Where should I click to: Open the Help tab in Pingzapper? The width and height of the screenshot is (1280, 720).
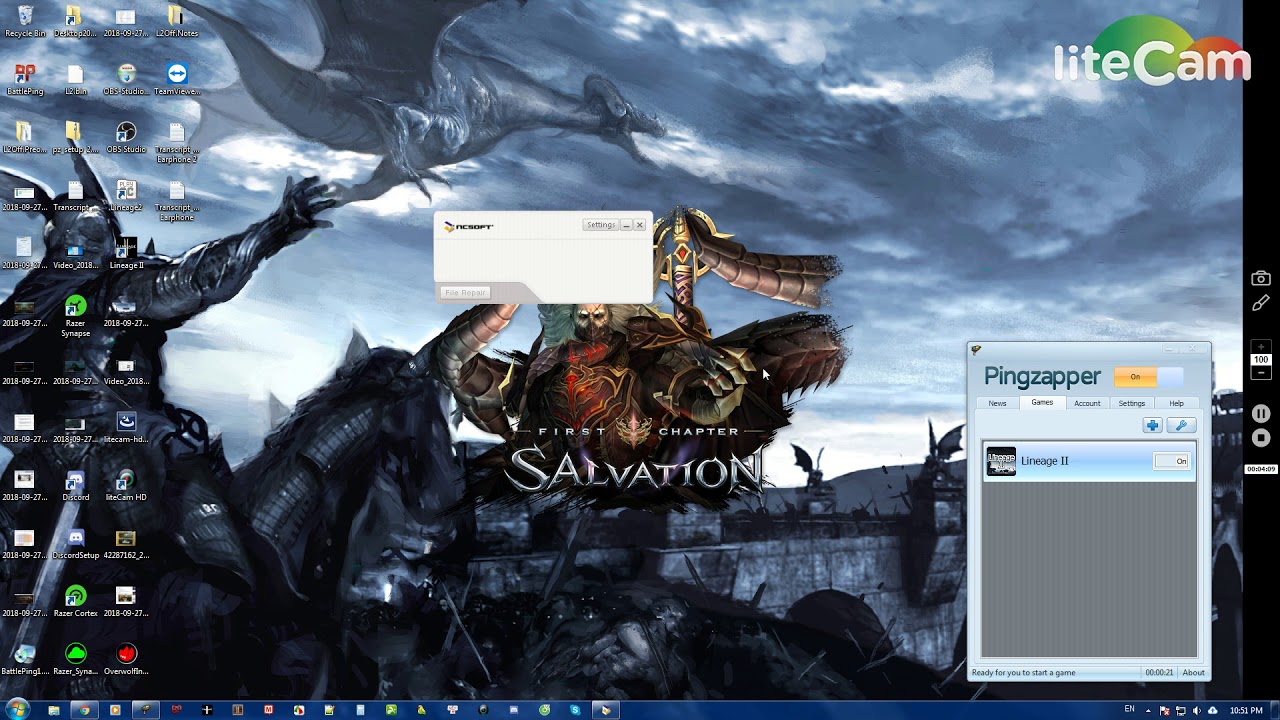(x=1176, y=403)
